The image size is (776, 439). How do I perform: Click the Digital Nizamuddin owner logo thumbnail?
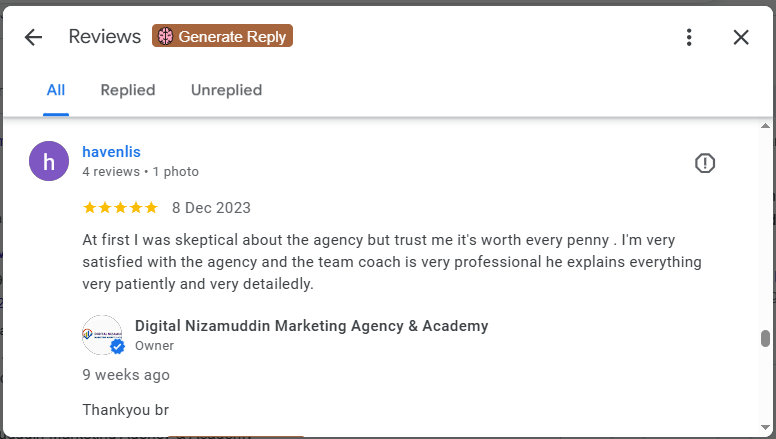point(100,333)
